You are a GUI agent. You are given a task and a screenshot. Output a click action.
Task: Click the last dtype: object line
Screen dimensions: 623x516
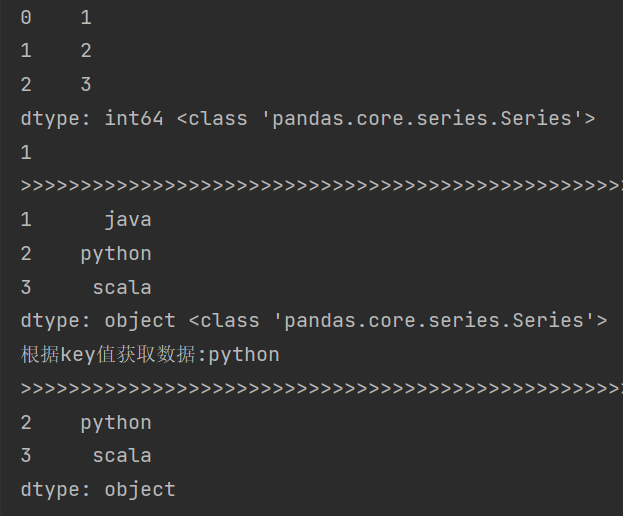(x=98, y=490)
